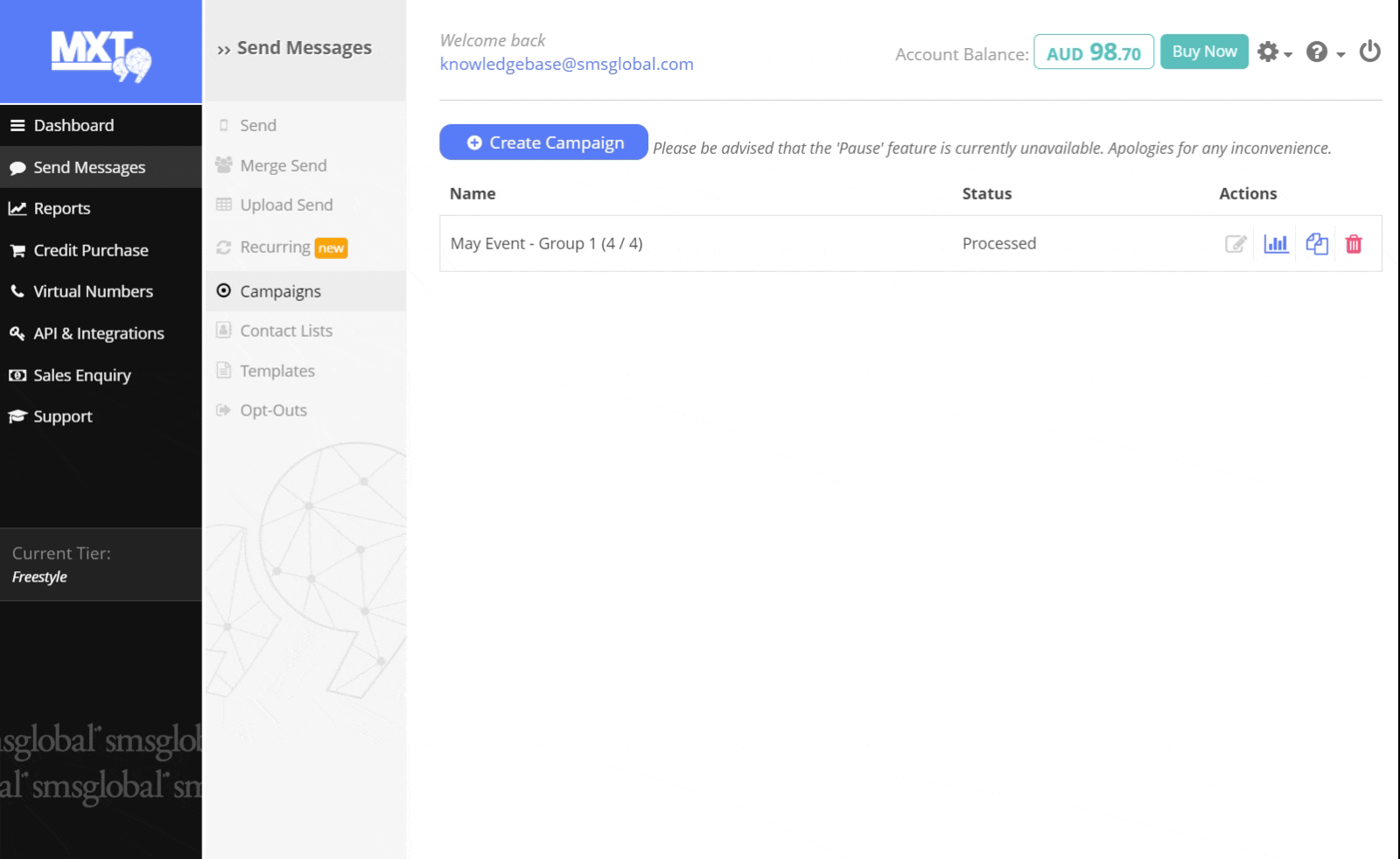1400x859 pixels.
Task: Delete May Event campaign with trash icon
Action: [1354, 244]
